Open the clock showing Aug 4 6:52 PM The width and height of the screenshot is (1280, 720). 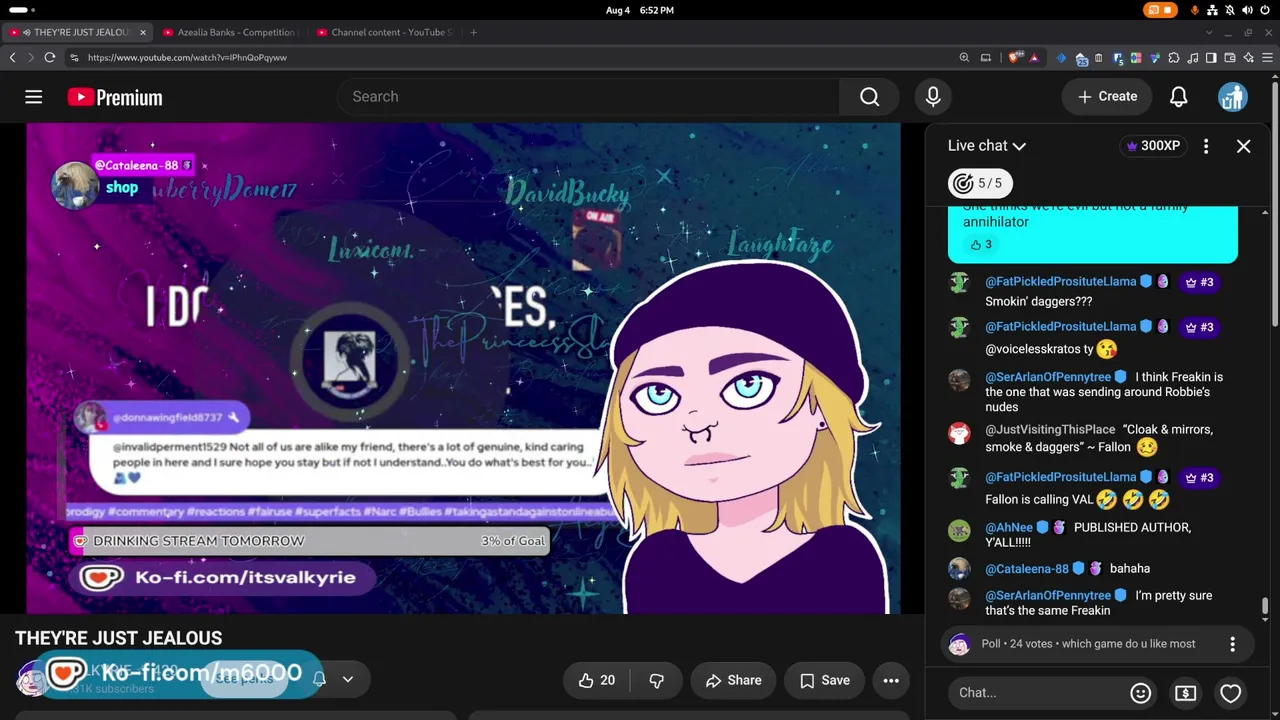click(640, 10)
